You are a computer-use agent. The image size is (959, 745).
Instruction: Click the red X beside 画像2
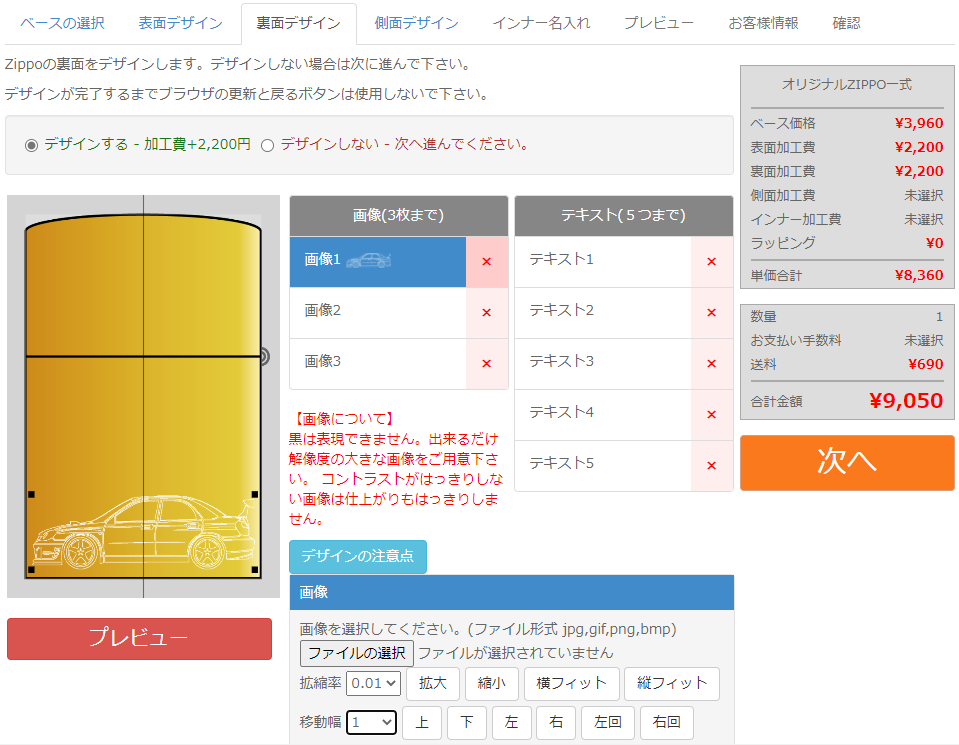(x=487, y=313)
